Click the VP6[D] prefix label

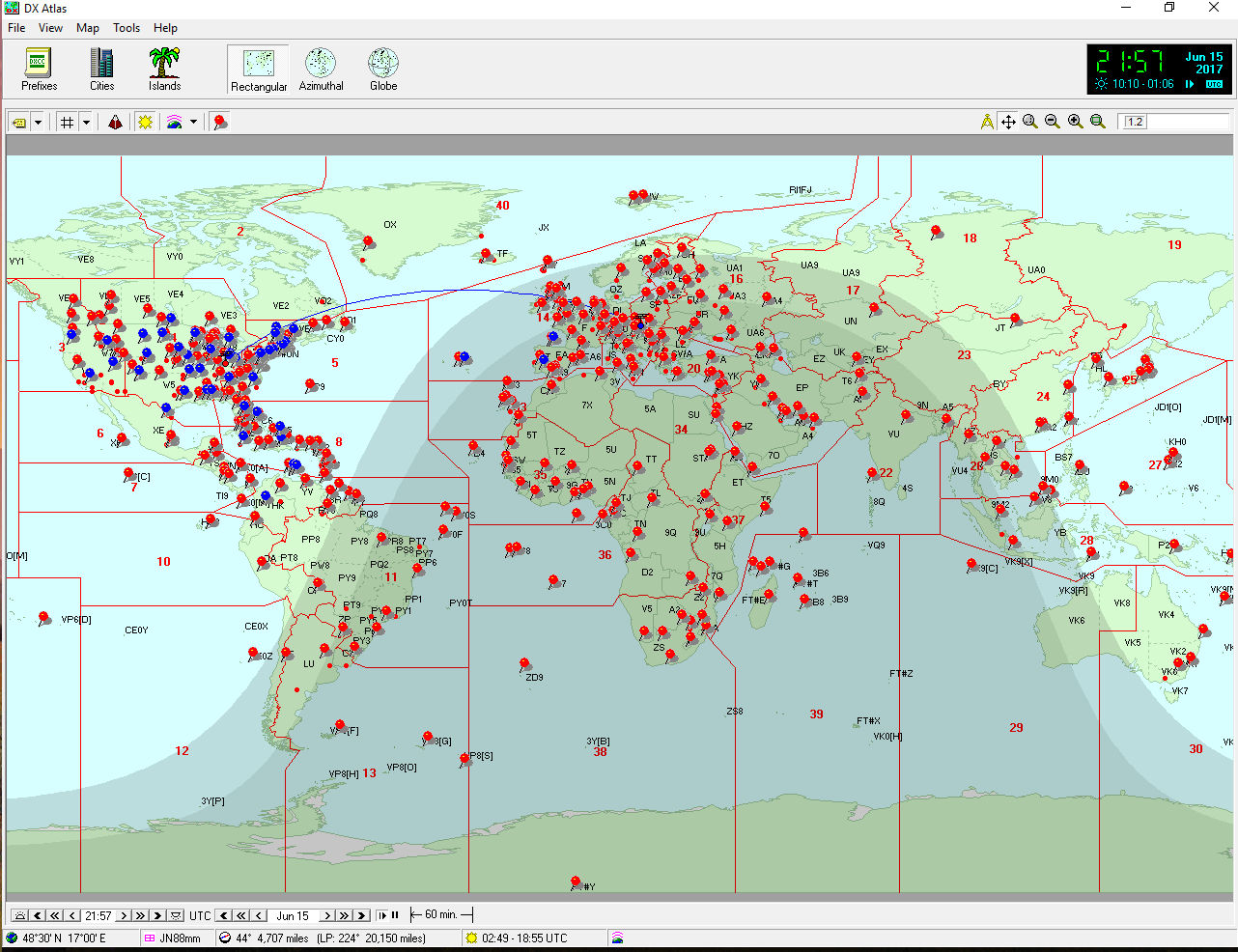(76, 620)
